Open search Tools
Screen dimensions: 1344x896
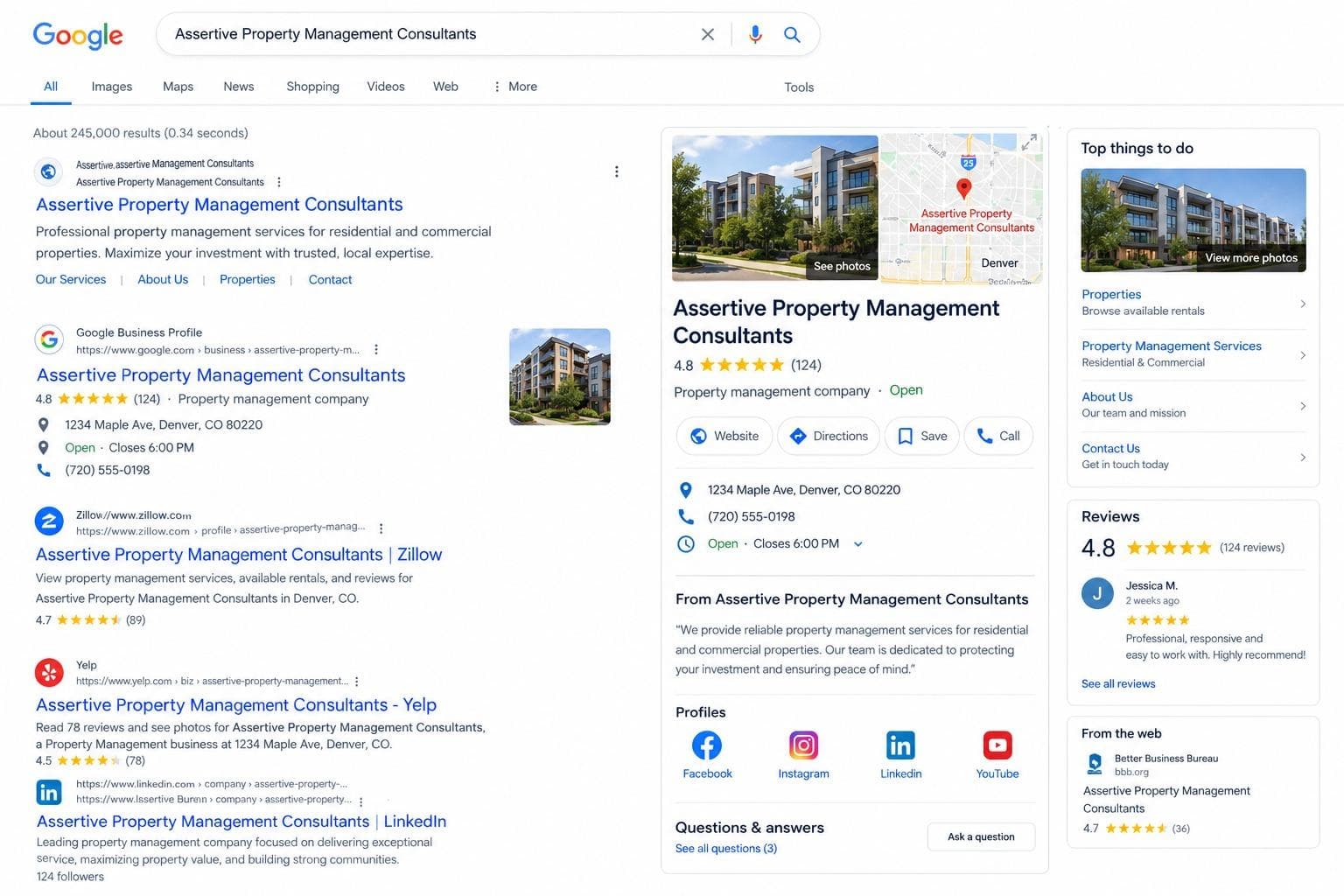[799, 87]
